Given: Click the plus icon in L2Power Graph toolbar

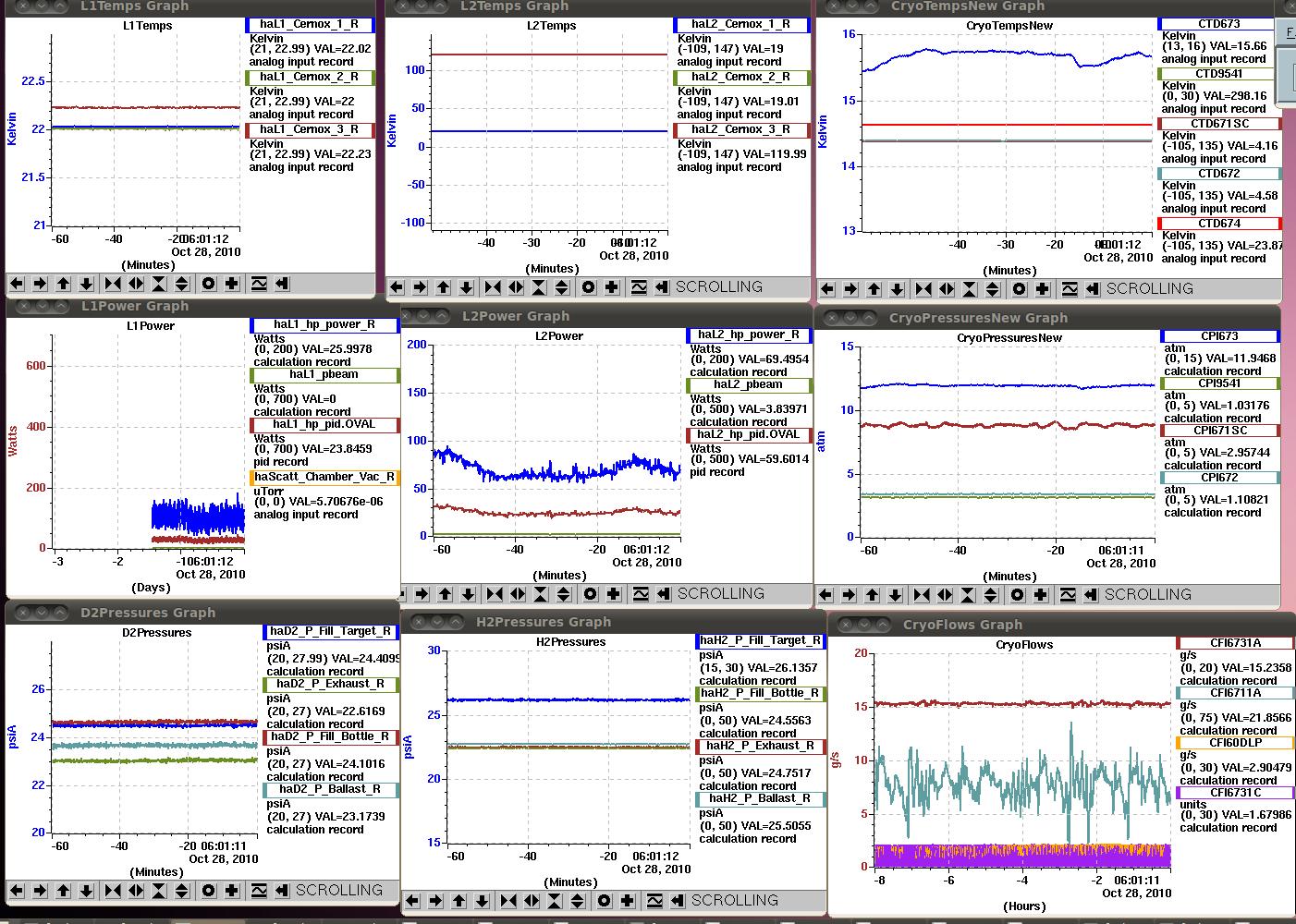Looking at the screenshot, I should [x=614, y=594].
